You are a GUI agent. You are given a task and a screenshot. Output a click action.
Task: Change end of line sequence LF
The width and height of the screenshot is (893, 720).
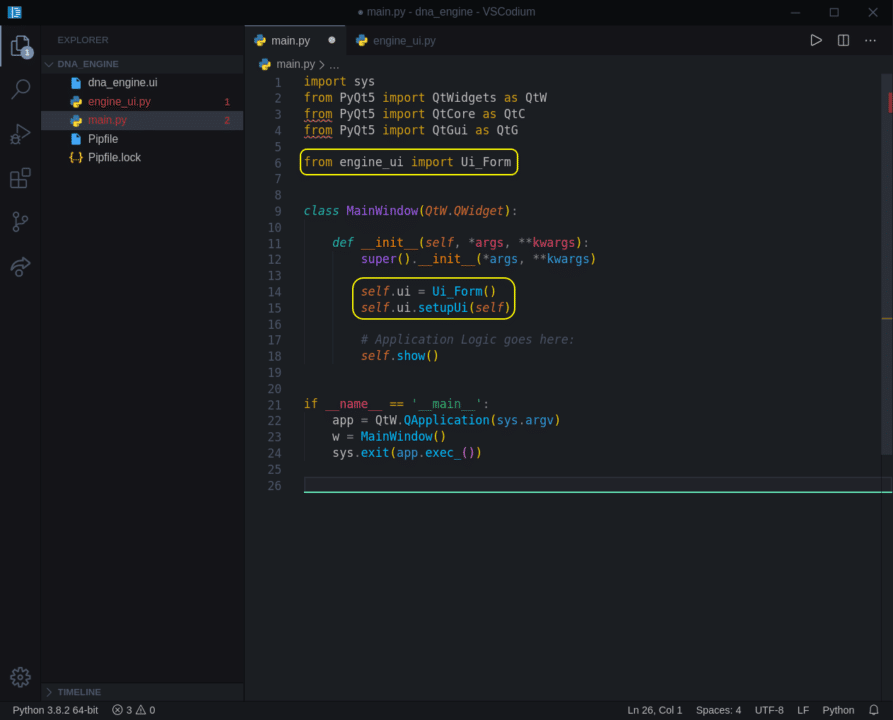803,710
